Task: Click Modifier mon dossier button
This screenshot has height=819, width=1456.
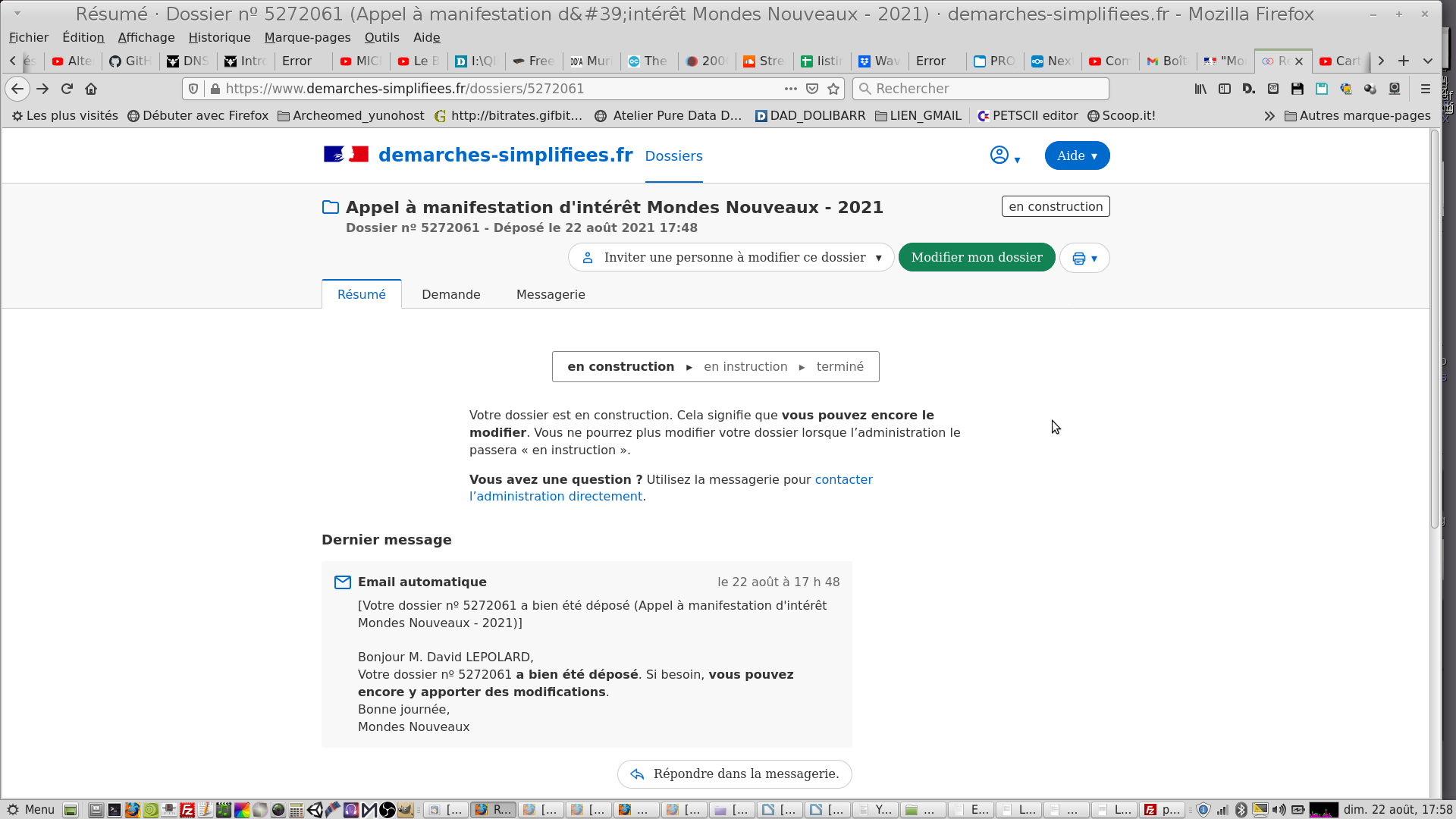Action: [x=976, y=258]
